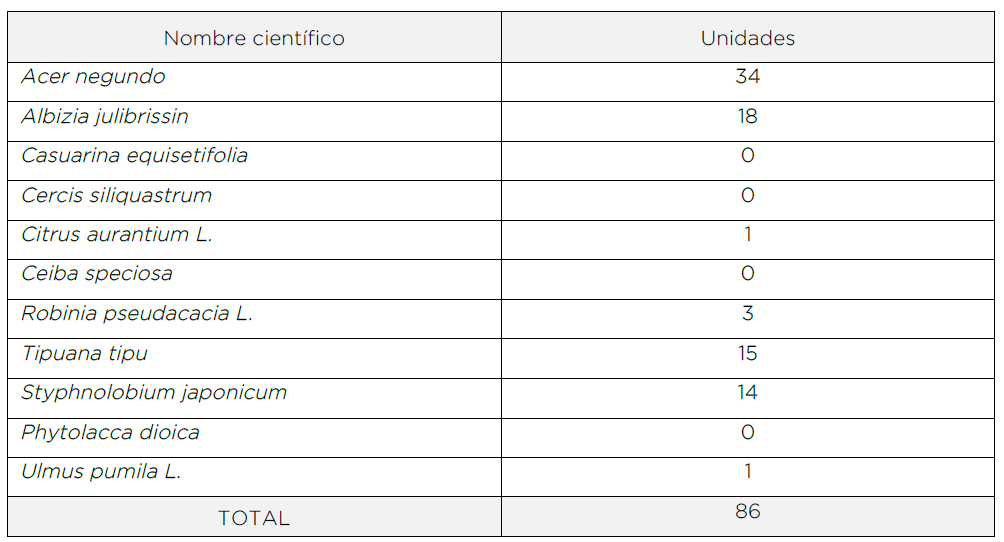Select the Robinia units value 3
1004x542 pixels.
[747, 313]
